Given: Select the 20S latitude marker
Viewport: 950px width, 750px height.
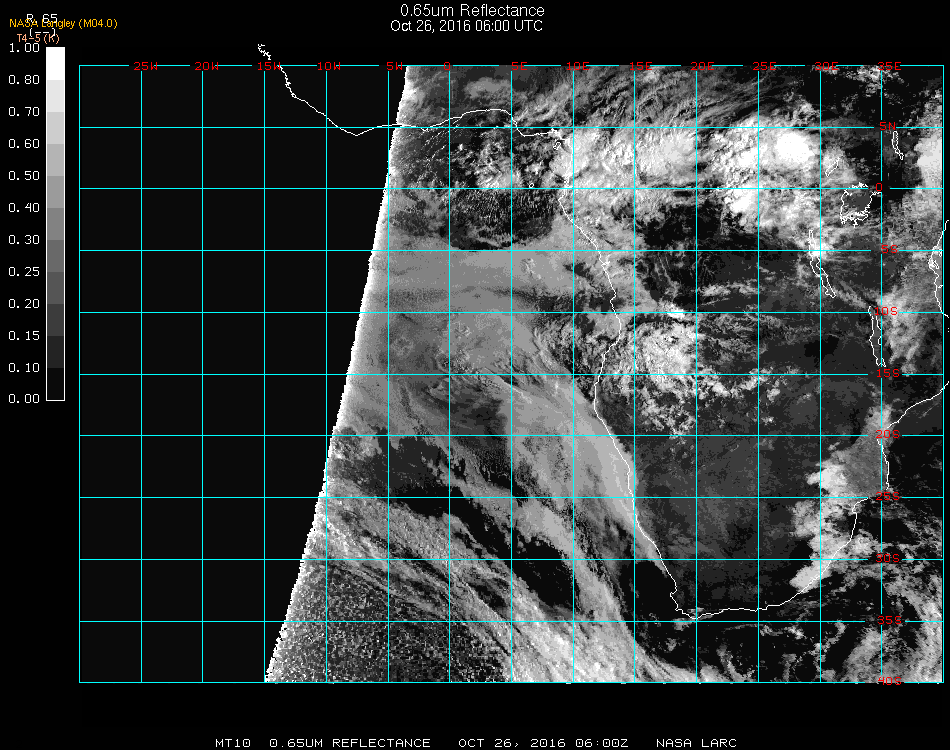Looking at the screenshot, I should click(x=888, y=435).
